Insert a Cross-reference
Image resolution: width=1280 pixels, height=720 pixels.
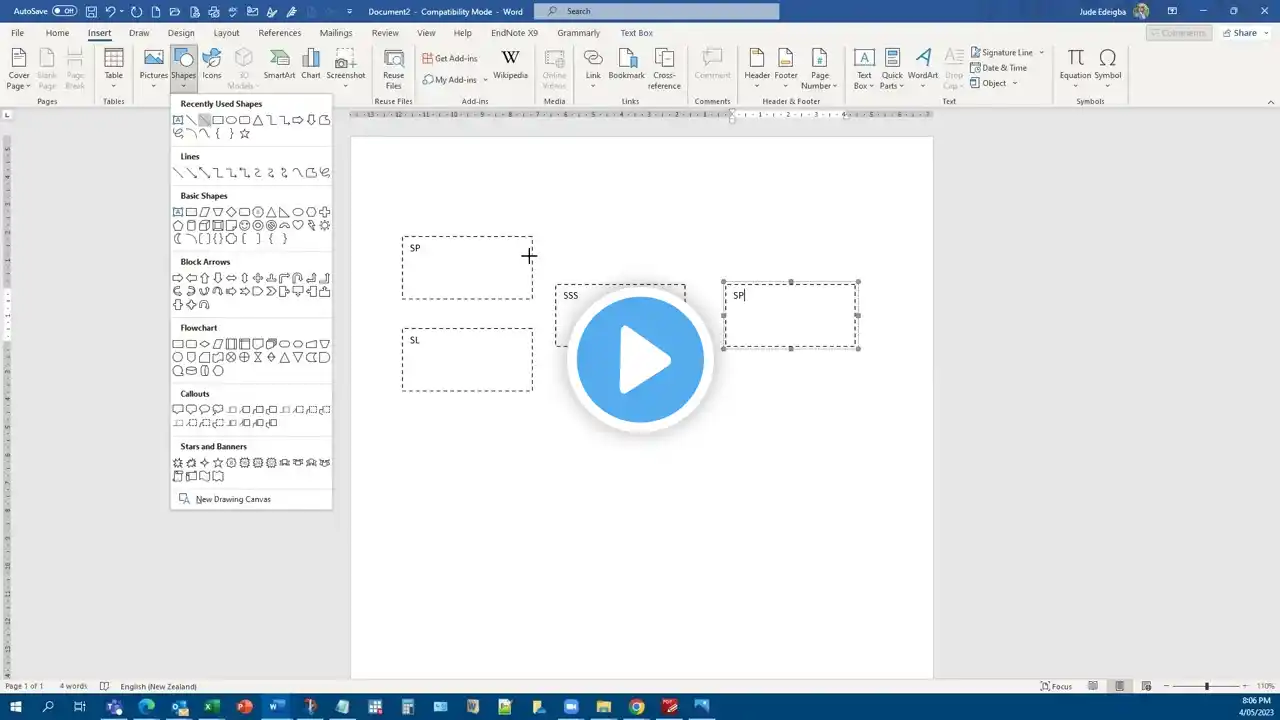point(664,67)
